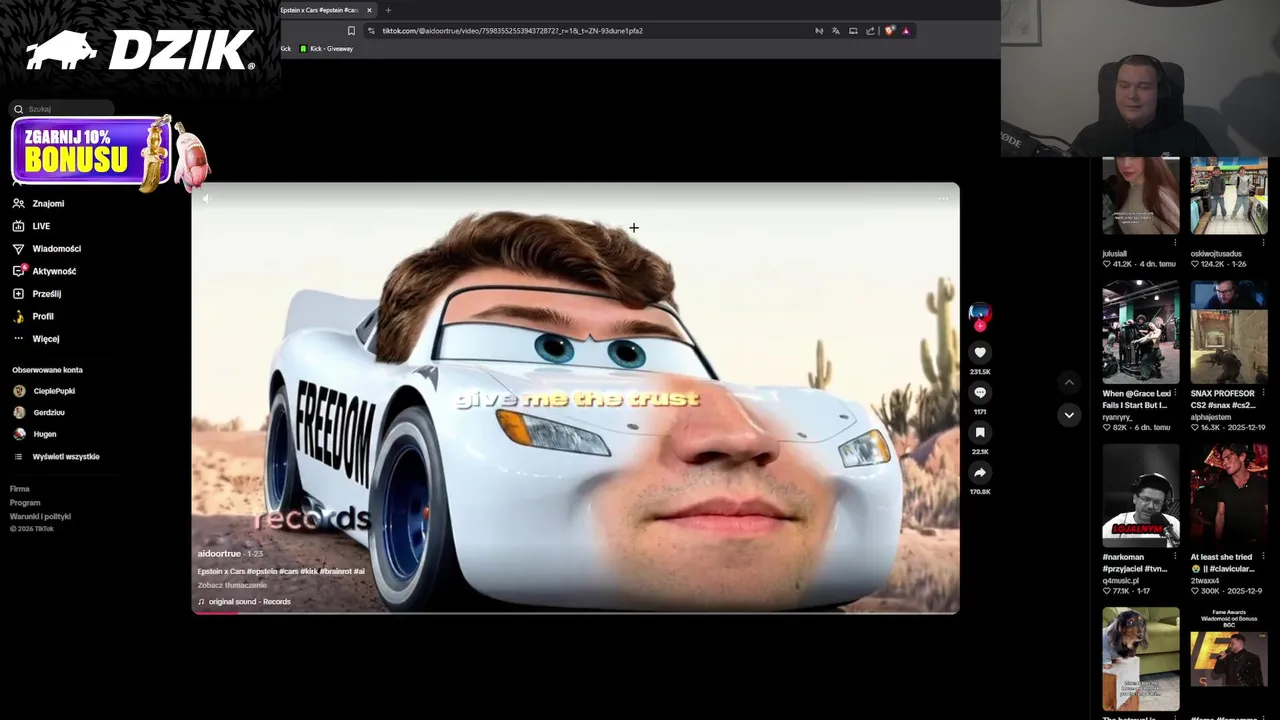This screenshot has width=1280, height=720.
Task: Click the video caption hashtags text
Action: [280, 571]
